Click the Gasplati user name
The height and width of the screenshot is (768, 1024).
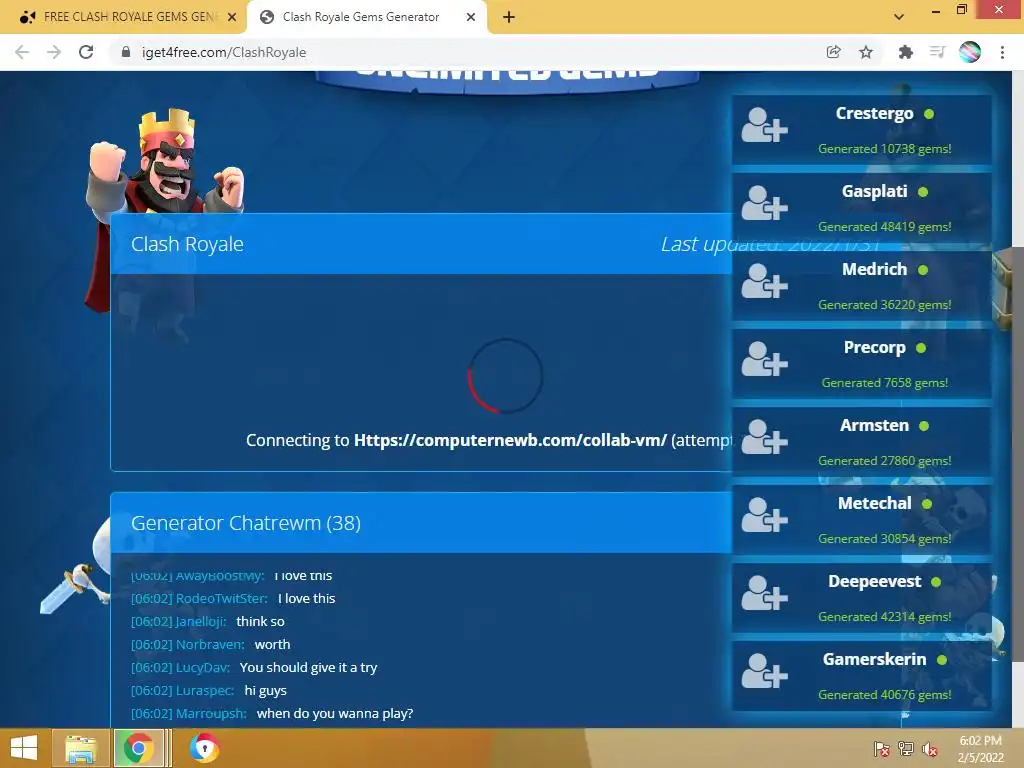874,191
